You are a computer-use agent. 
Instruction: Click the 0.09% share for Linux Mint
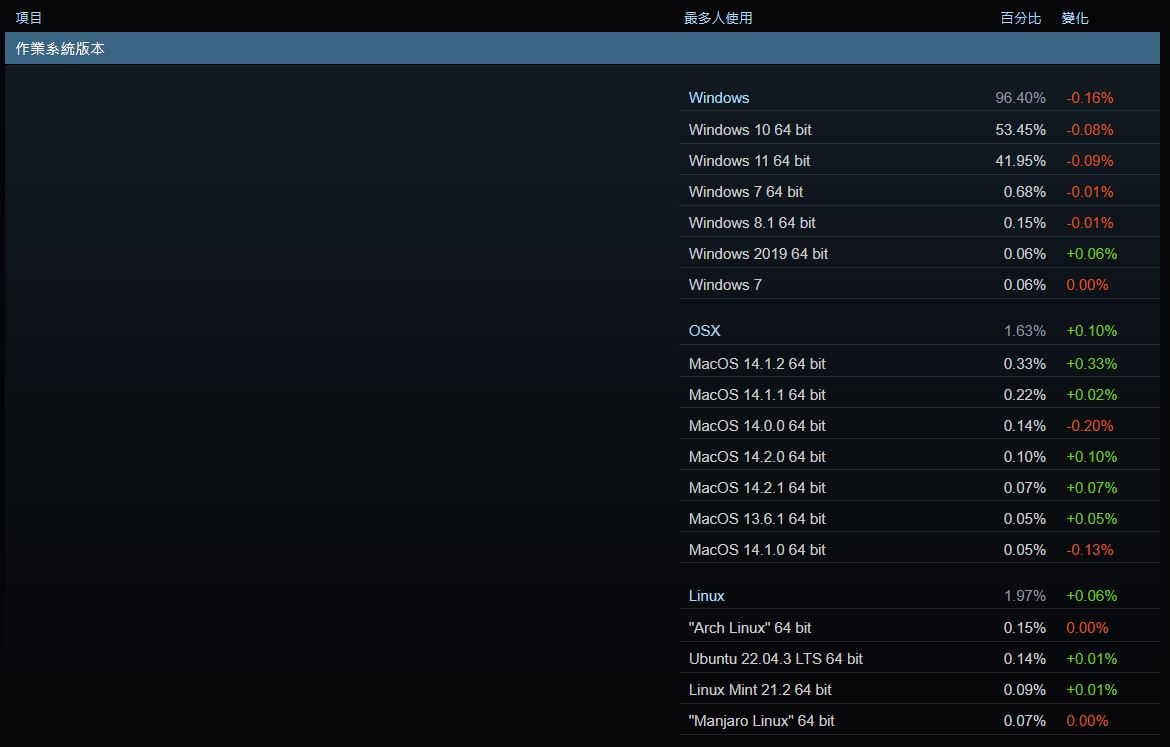pos(1024,690)
